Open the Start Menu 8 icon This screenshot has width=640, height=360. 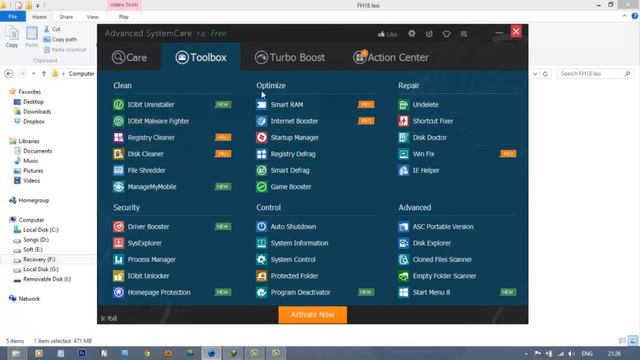tap(403, 292)
